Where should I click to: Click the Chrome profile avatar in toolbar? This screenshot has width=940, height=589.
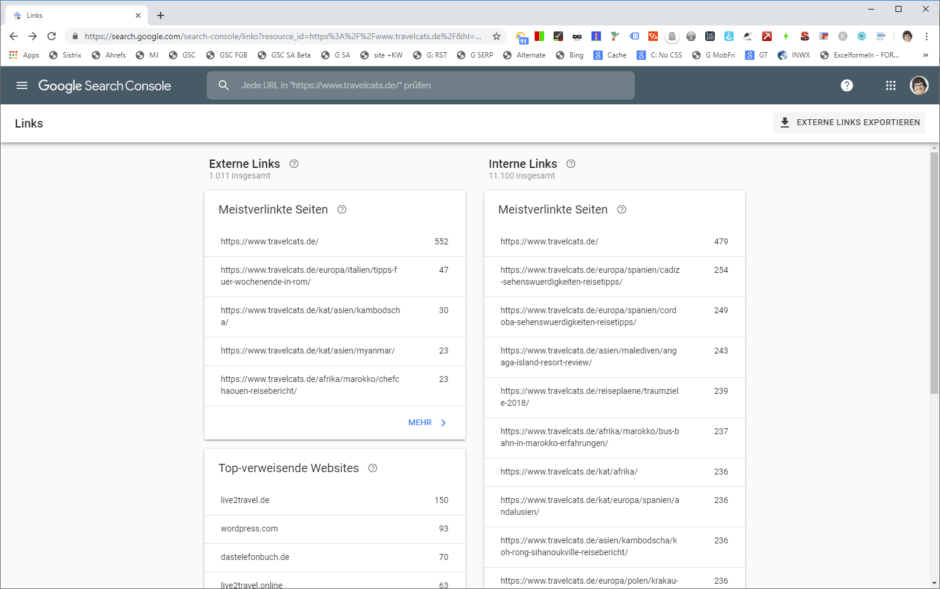click(x=907, y=36)
